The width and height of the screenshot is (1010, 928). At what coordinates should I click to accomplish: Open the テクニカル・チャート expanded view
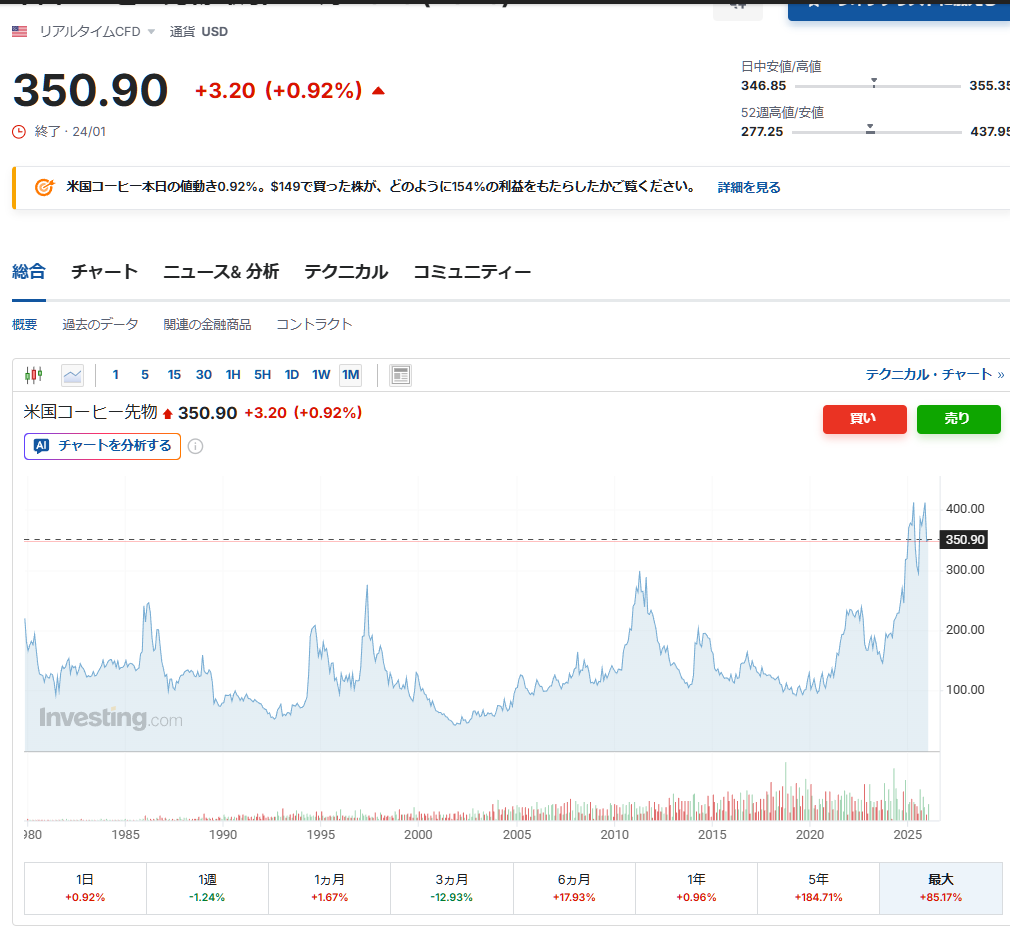pos(935,375)
